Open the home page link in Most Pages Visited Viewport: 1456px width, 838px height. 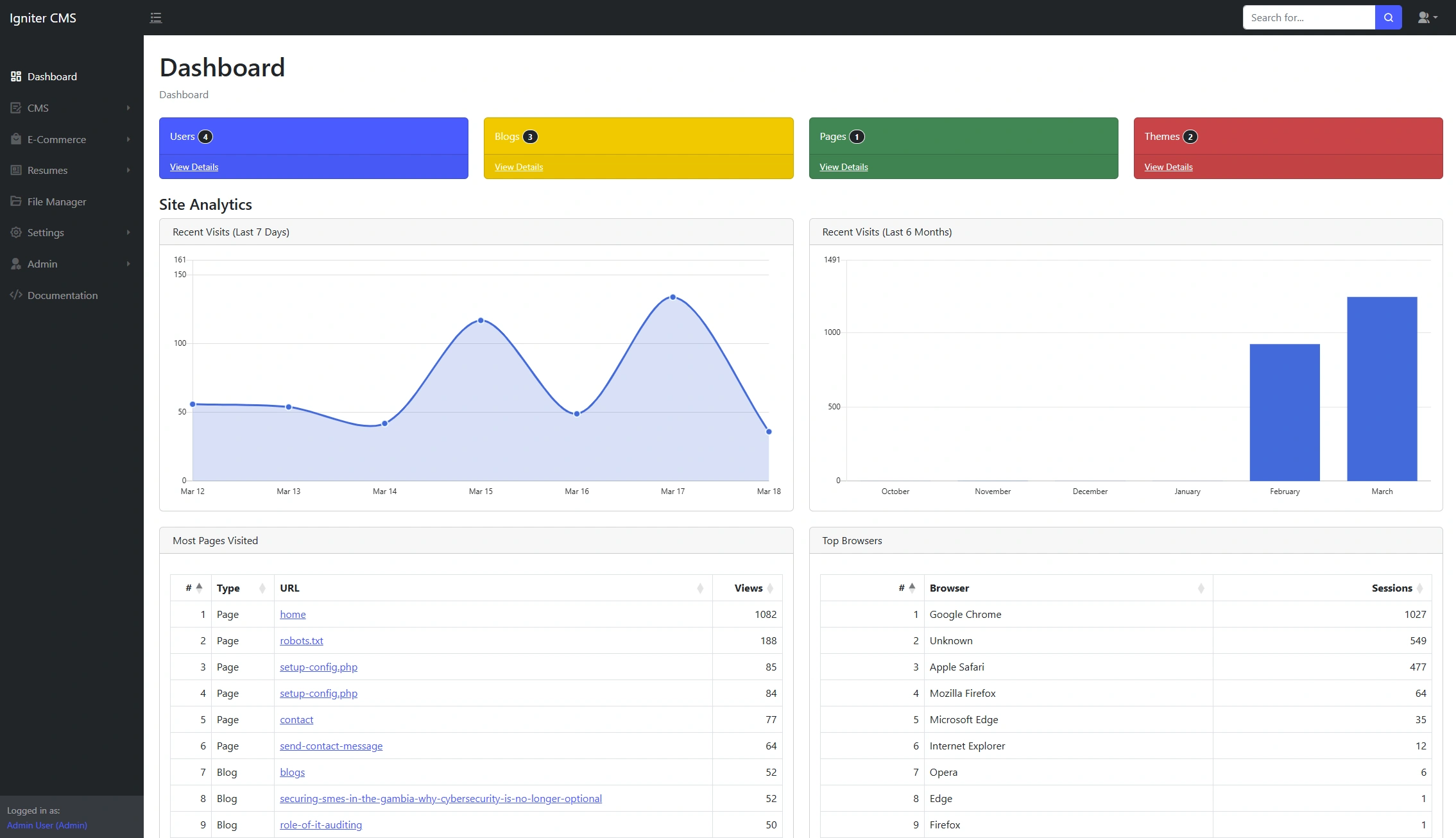[293, 614]
